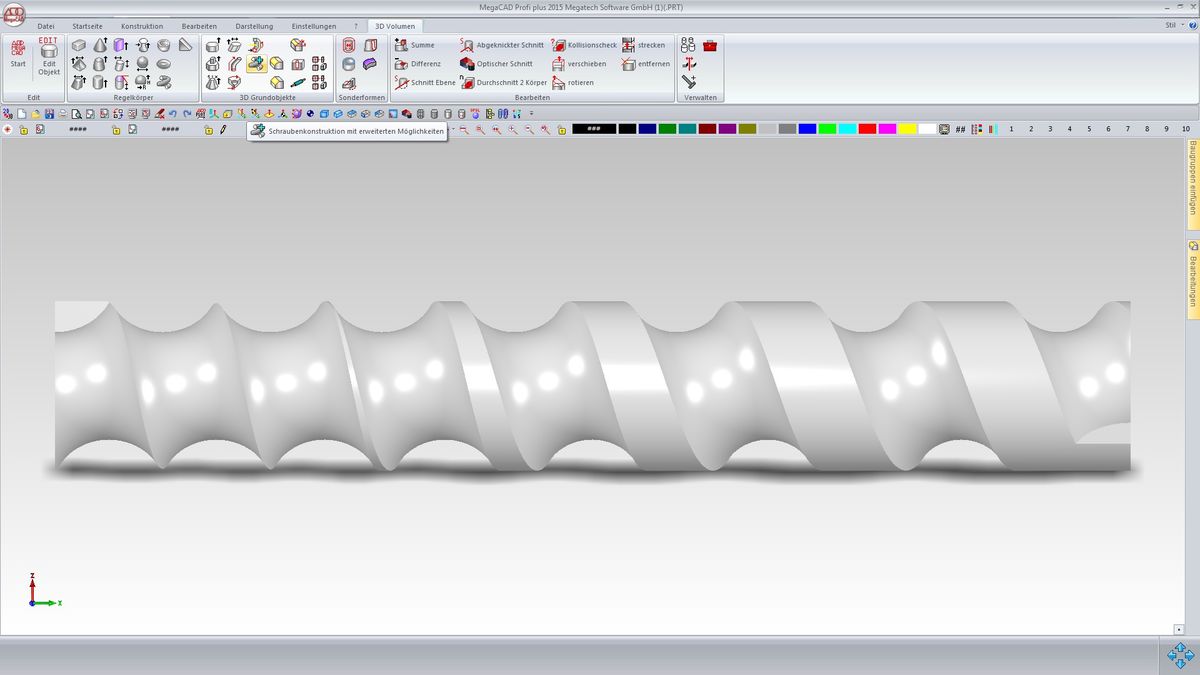
Task: Click the Edit Objekt icon
Action: point(49,58)
